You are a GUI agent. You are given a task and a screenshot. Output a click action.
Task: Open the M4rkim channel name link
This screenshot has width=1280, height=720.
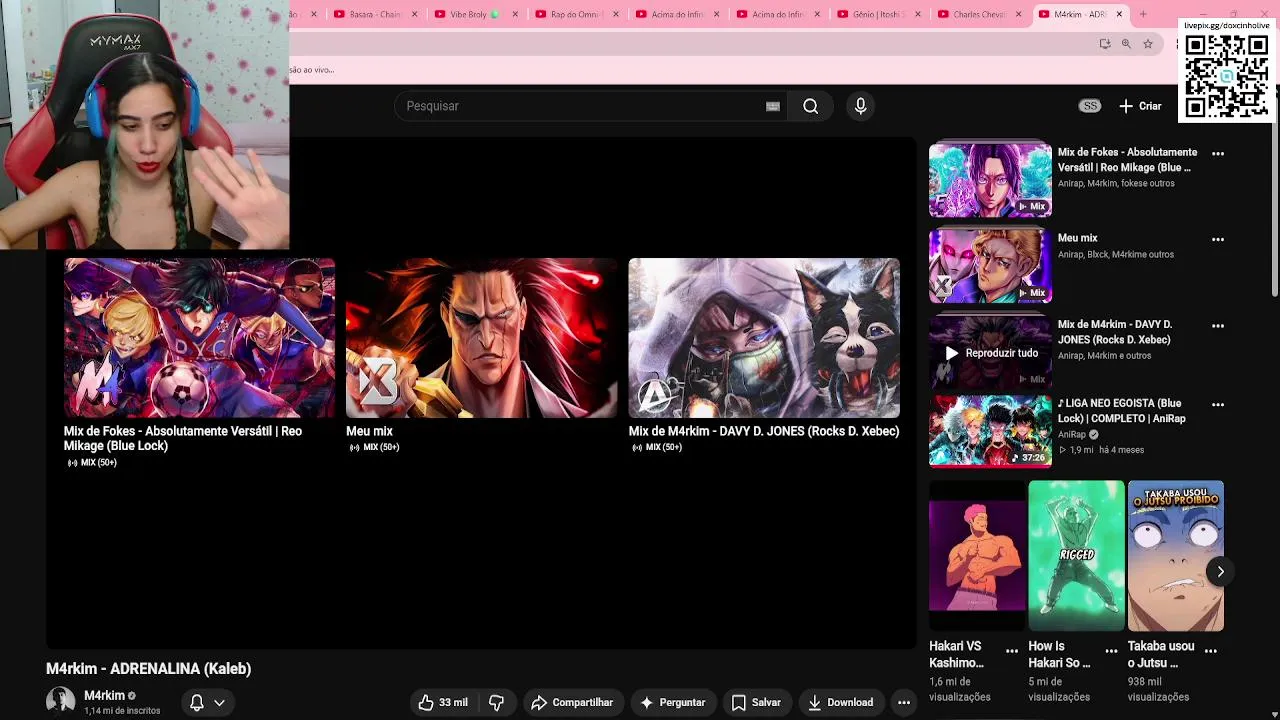pos(104,696)
